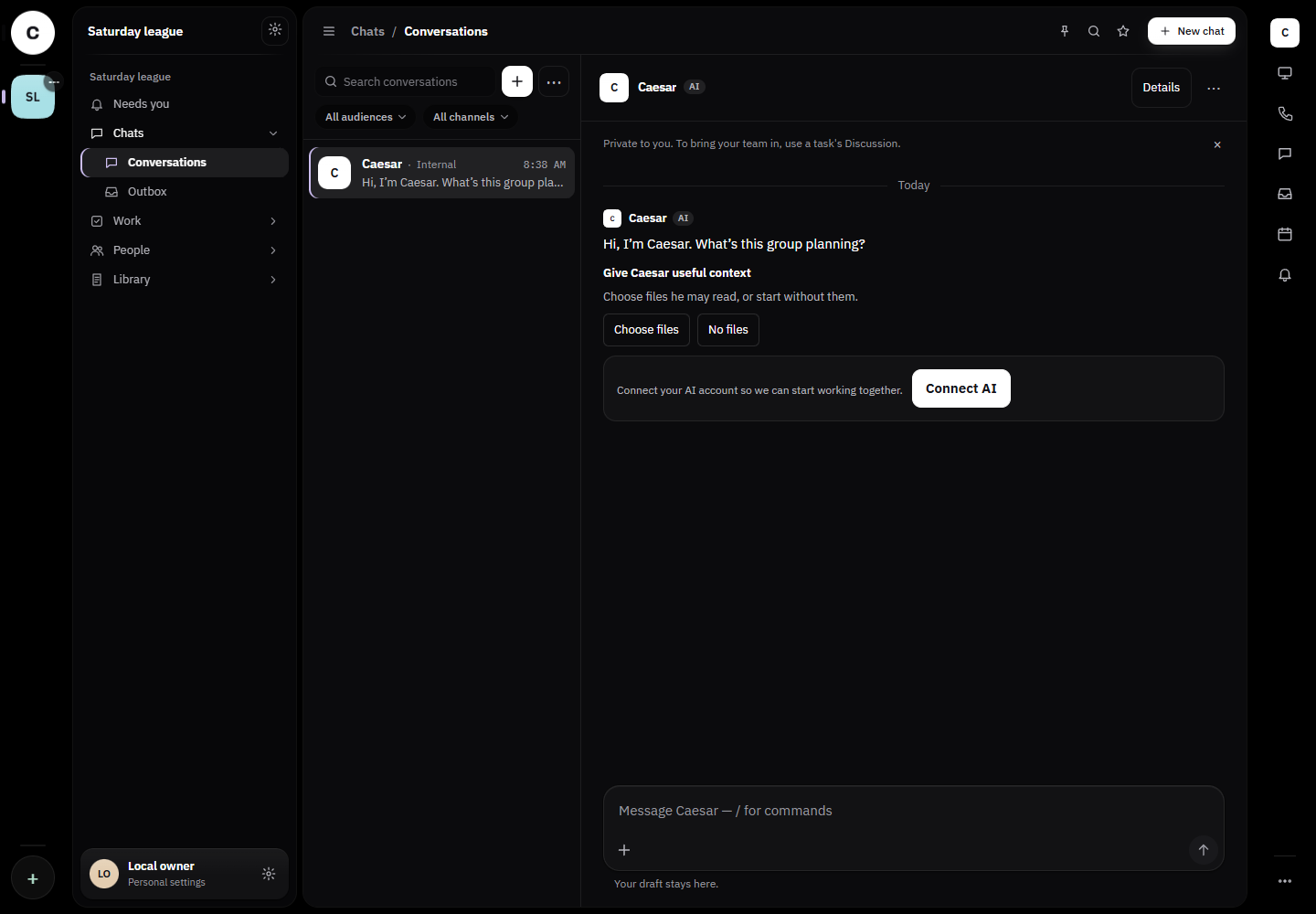Click the Message Caesar input box
Image resolution: width=1316 pixels, height=914 pixels.
(914, 811)
